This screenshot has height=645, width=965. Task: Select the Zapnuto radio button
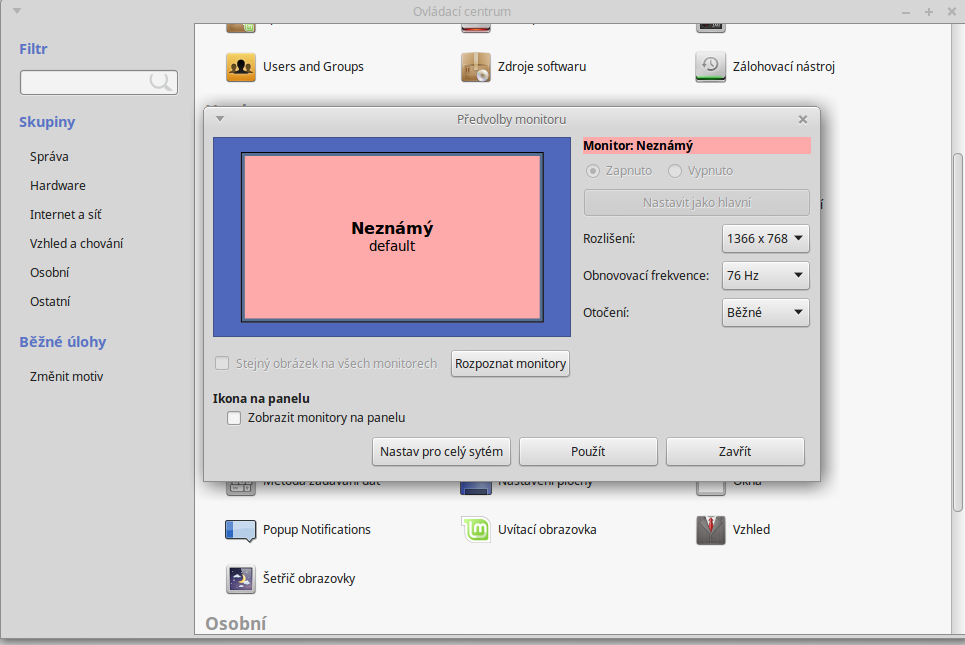click(x=593, y=171)
